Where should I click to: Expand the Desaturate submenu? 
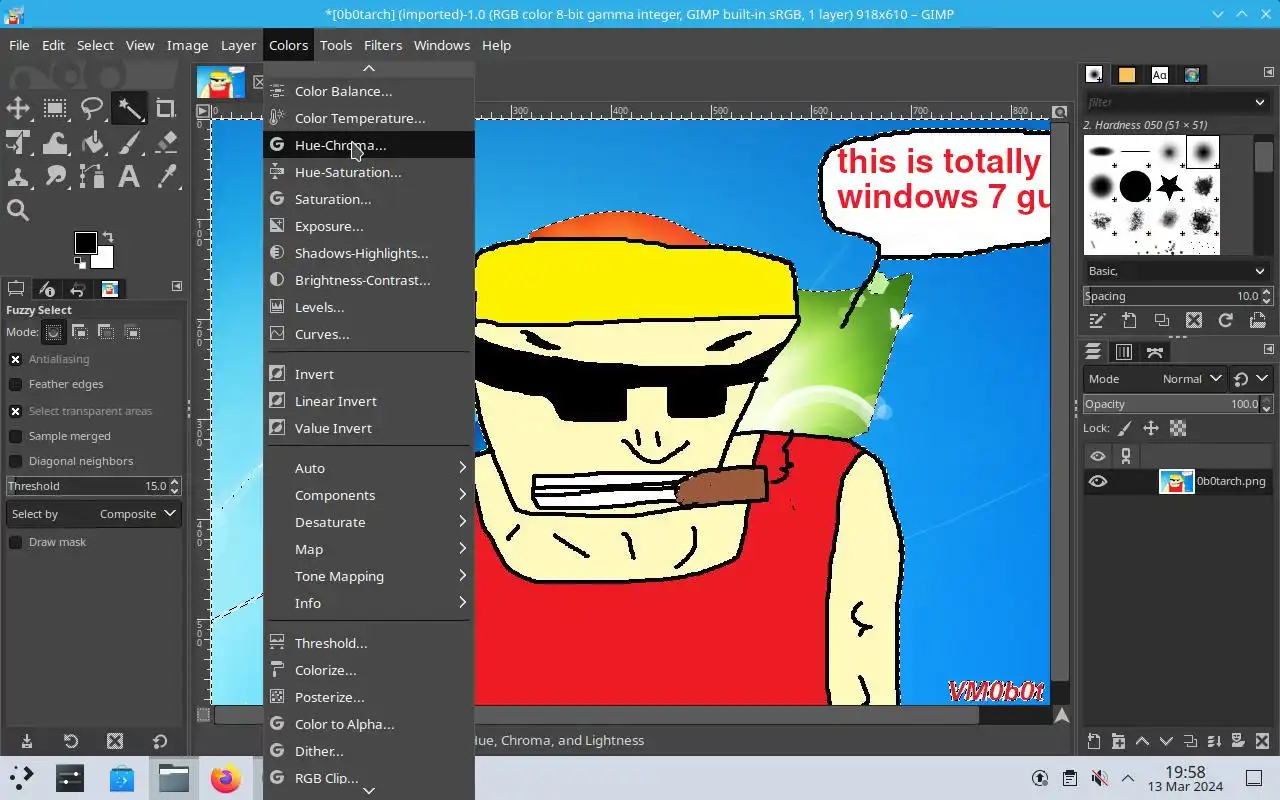coord(369,522)
